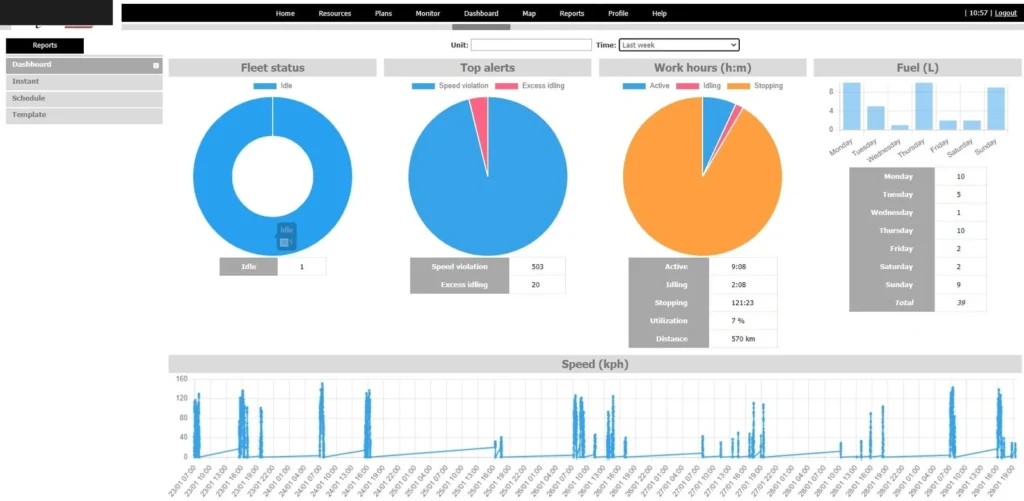Open the Time dropdown showing Last week
The image size is (1024, 501).
(x=679, y=45)
